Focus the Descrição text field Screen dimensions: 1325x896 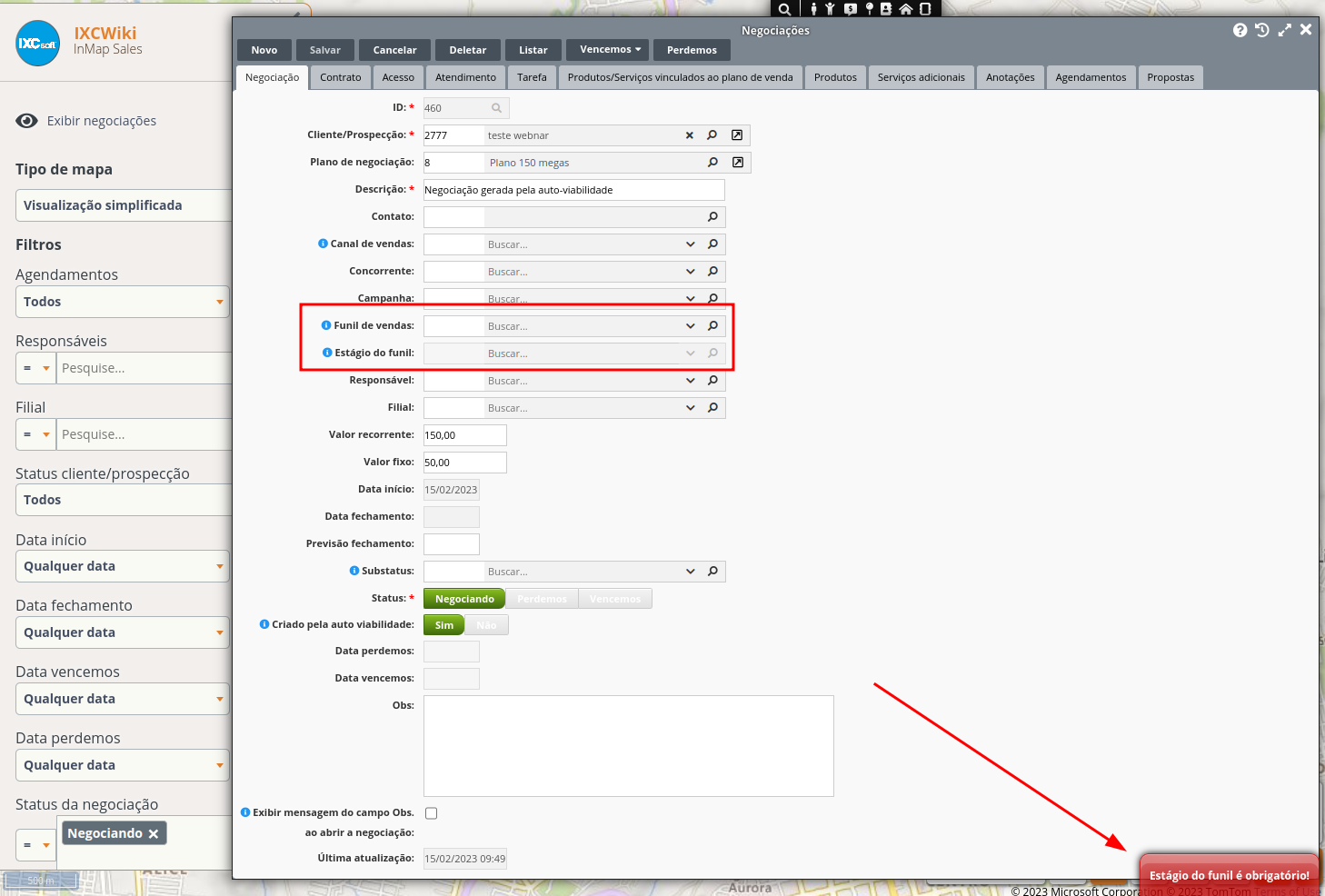pyautogui.click(x=574, y=190)
